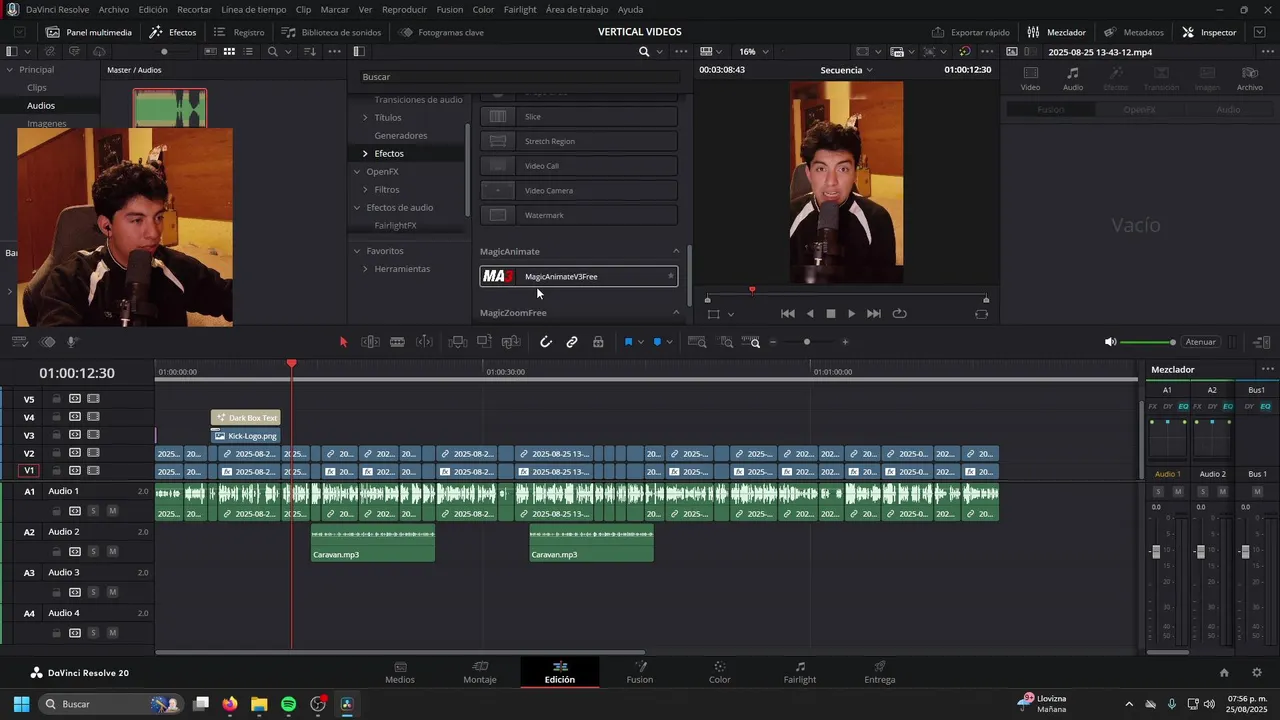The image size is (1280, 720).
Task: Jump to first frame button
Action: coord(788,314)
